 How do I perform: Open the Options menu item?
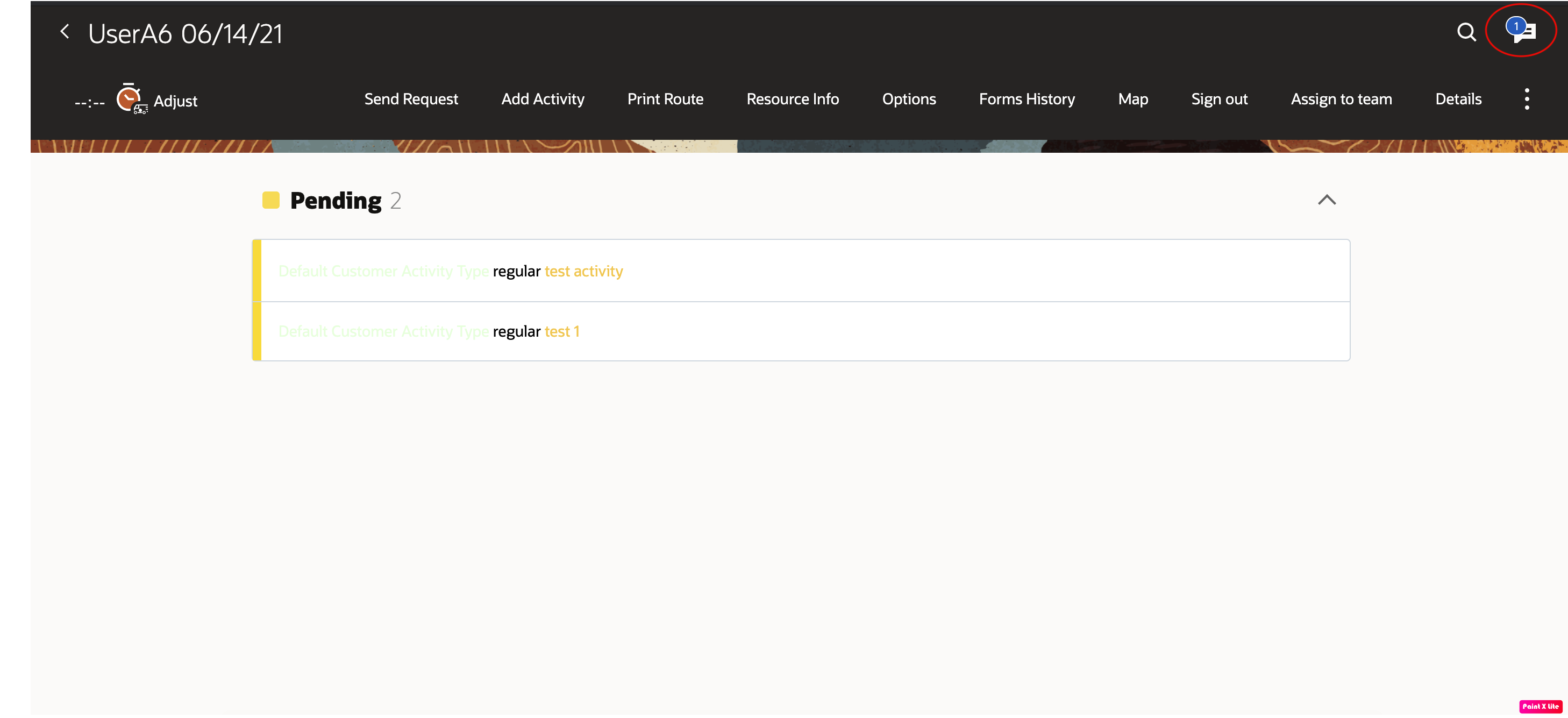click(909, 98)
